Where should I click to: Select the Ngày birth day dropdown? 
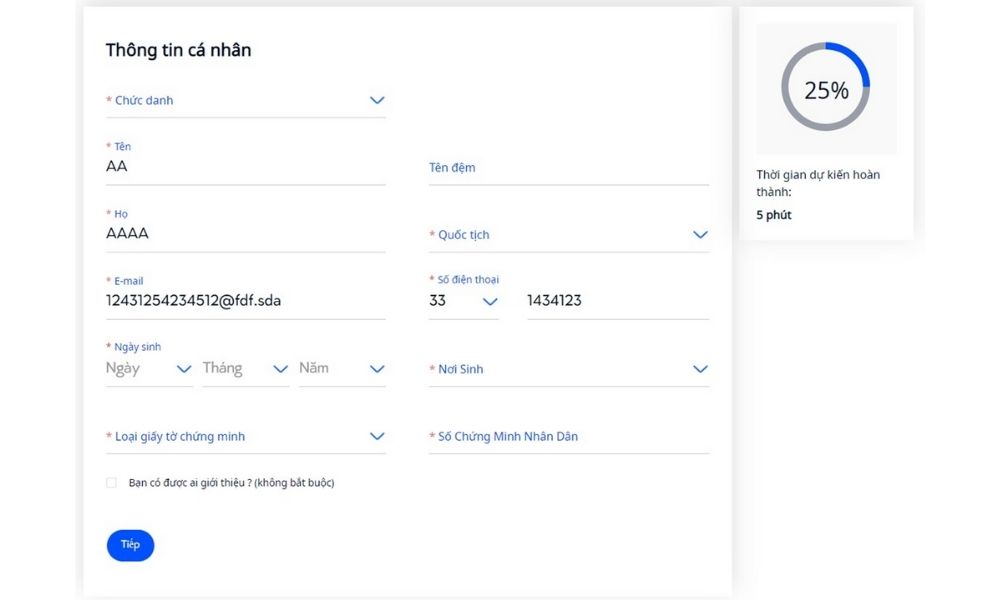[x=149, y=369]
